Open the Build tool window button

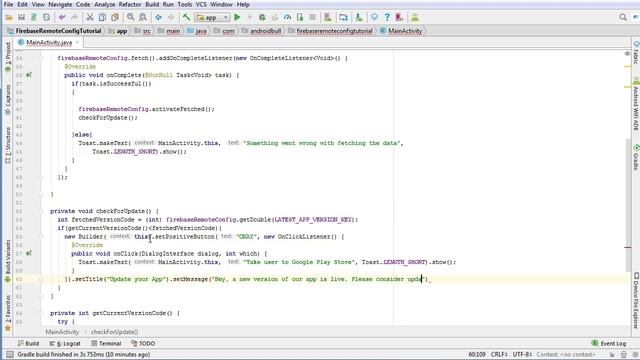[28, 344]
